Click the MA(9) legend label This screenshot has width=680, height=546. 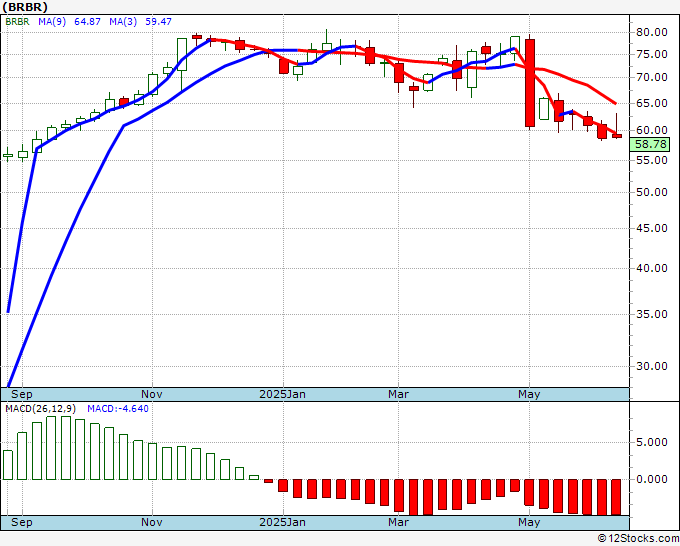(52, 21)
